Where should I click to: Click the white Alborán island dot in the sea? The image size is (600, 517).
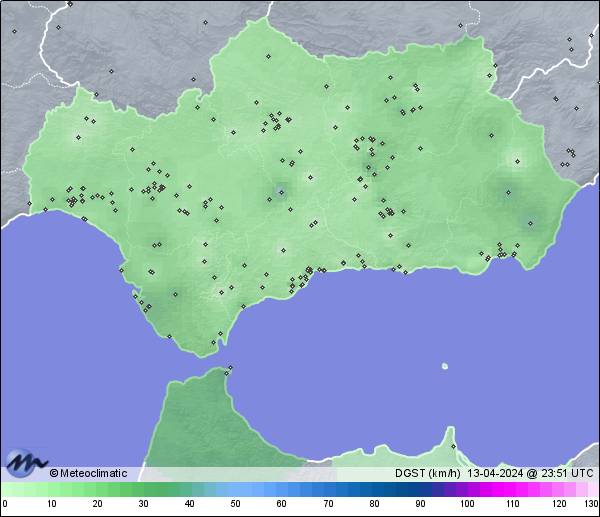point(445,365)
